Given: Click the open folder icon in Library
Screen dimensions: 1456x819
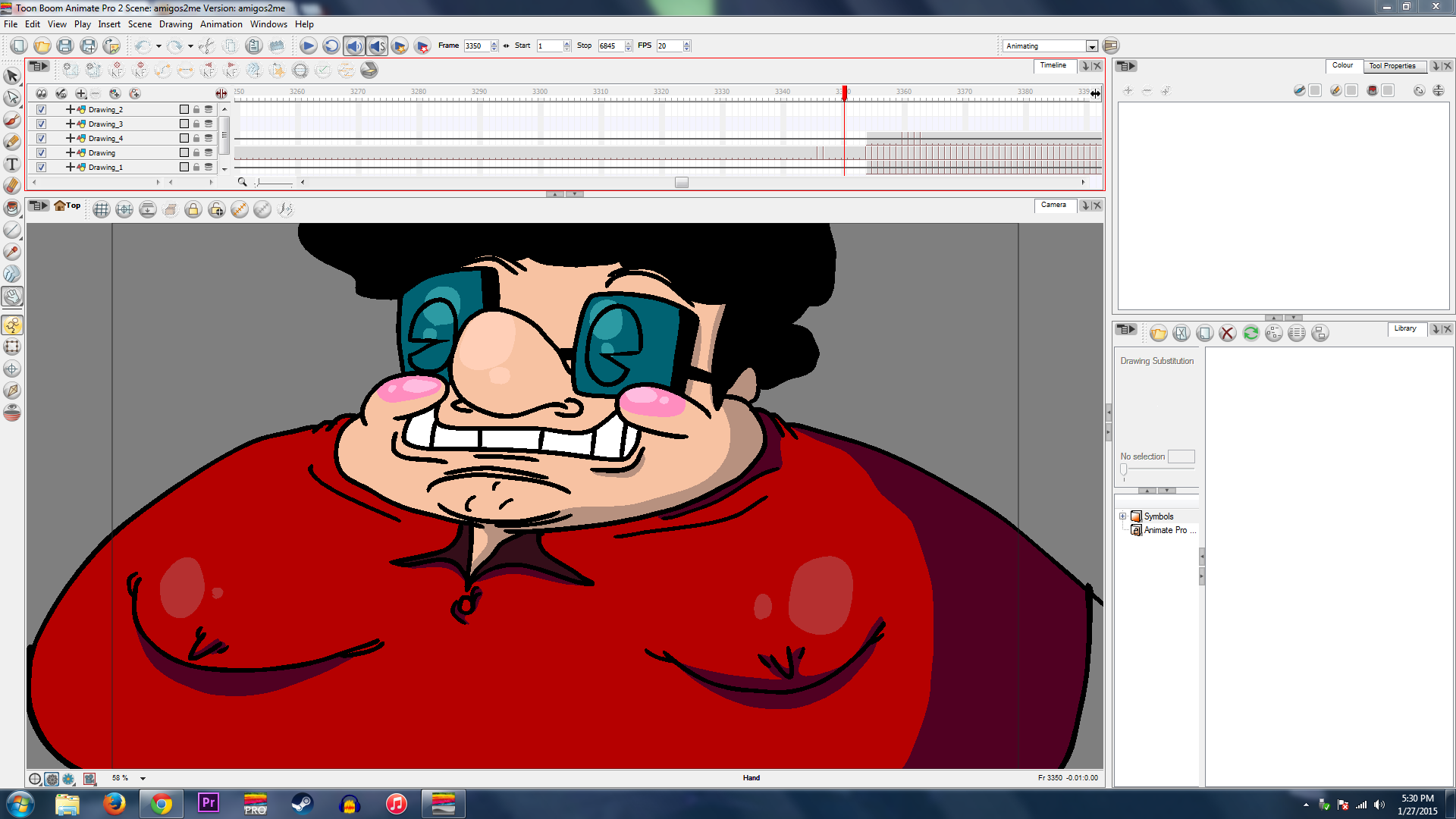Looking at the screenshot, I should pyautogui.click(x=1159, y=333).
